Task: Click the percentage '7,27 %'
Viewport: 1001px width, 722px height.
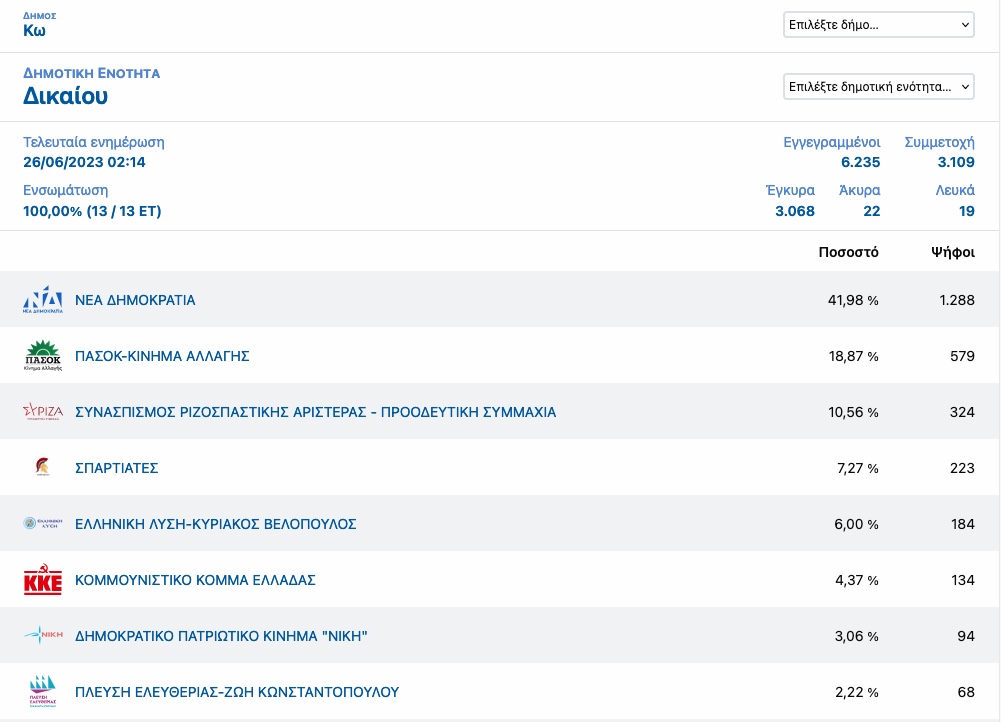Action: tap(858, 468)
